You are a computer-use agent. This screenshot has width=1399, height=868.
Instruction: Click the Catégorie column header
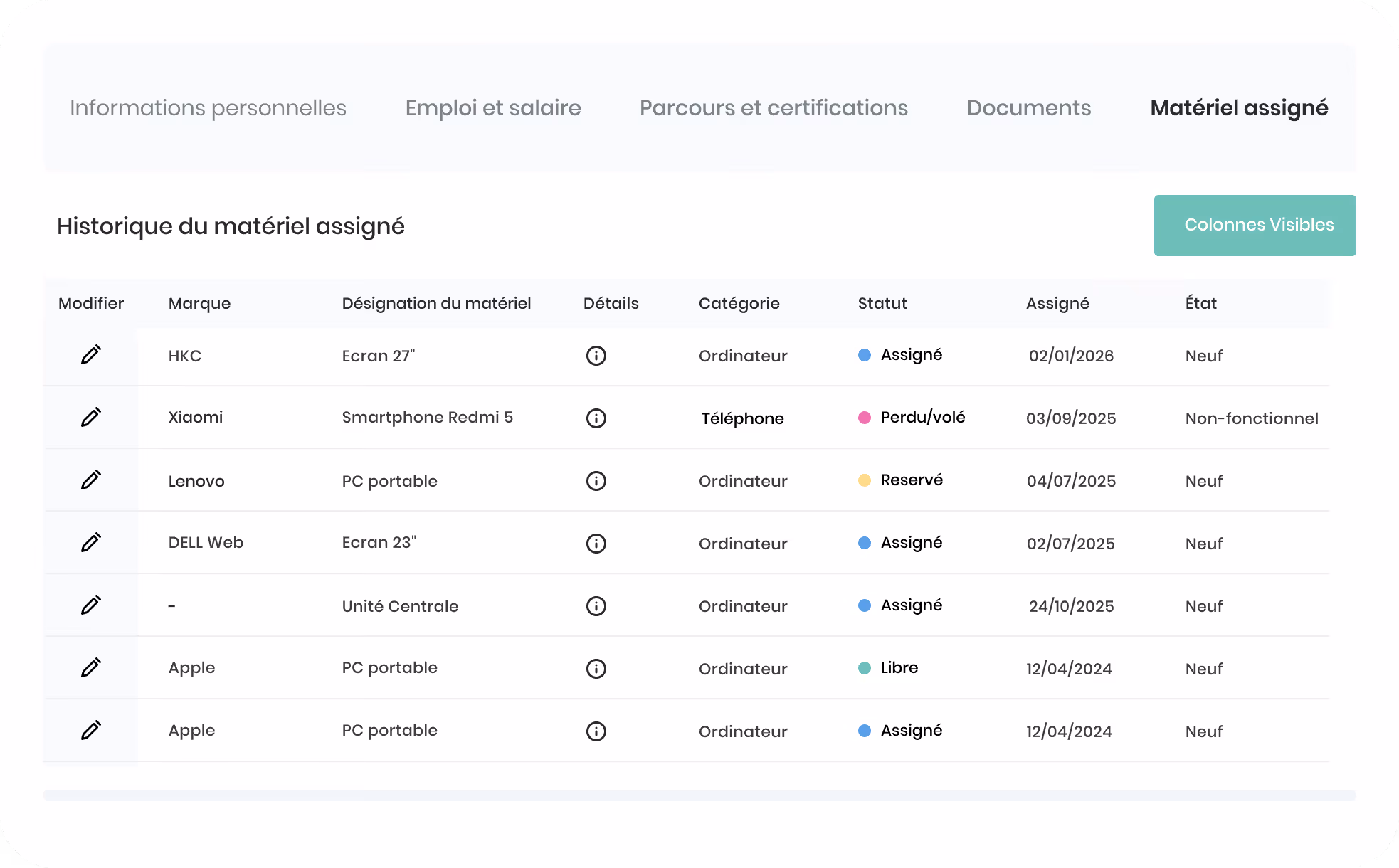[x=739, y=304]
